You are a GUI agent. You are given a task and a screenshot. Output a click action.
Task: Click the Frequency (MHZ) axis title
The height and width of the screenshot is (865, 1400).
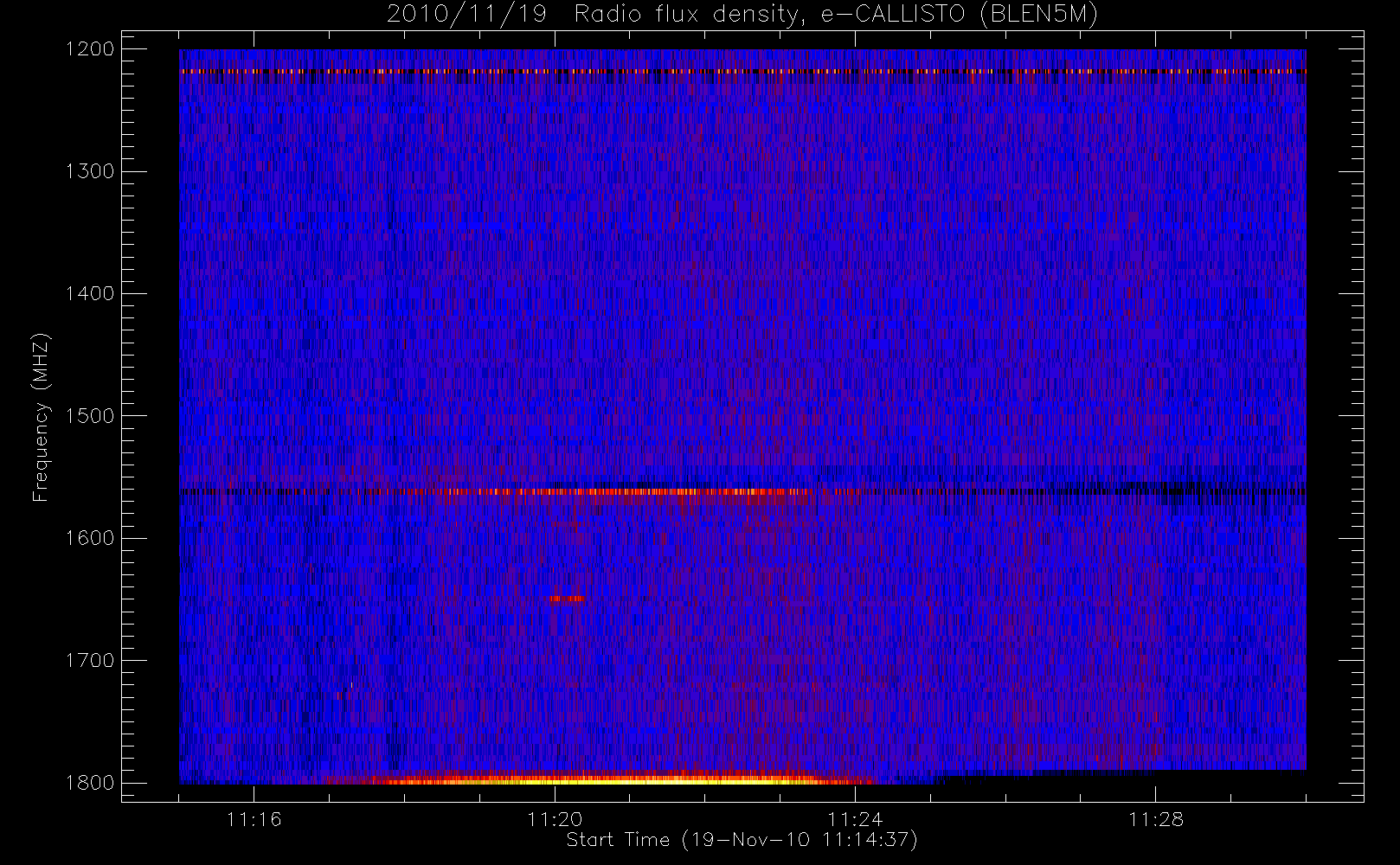click(x=41, y=417)
